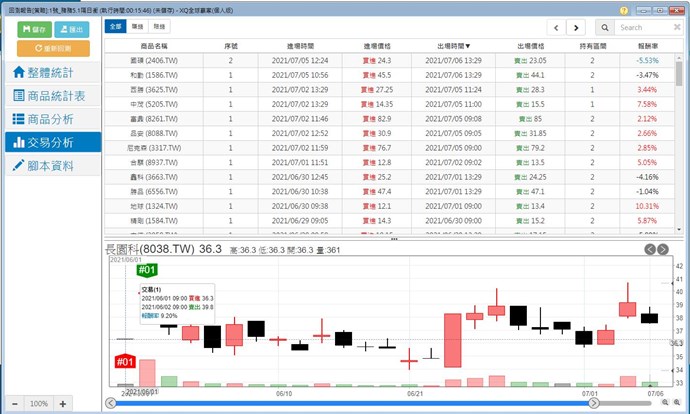Image resolution: width=690 pixels, height=414 pixels.
Task: Open 商品統計表 in sidebar
Action: pyautogui.click(x=53, y=96)
